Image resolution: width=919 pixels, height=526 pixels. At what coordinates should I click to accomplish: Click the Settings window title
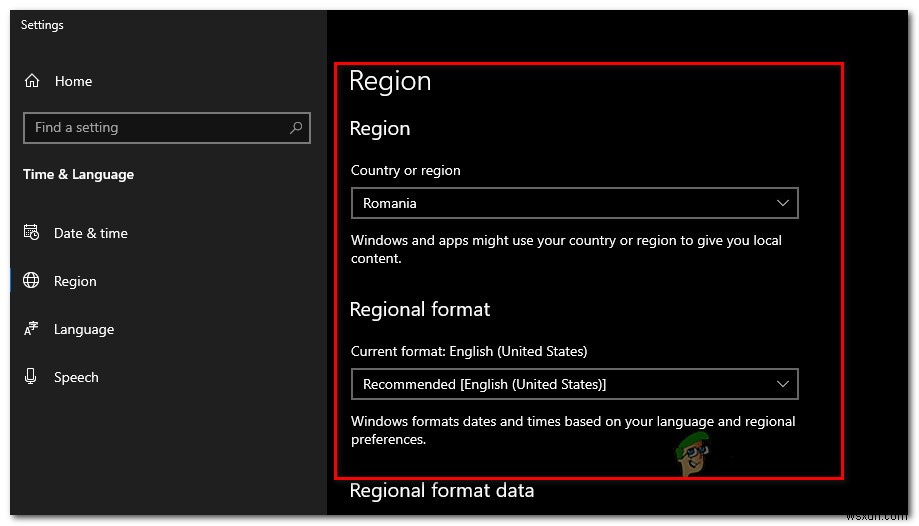coord(42,25)
